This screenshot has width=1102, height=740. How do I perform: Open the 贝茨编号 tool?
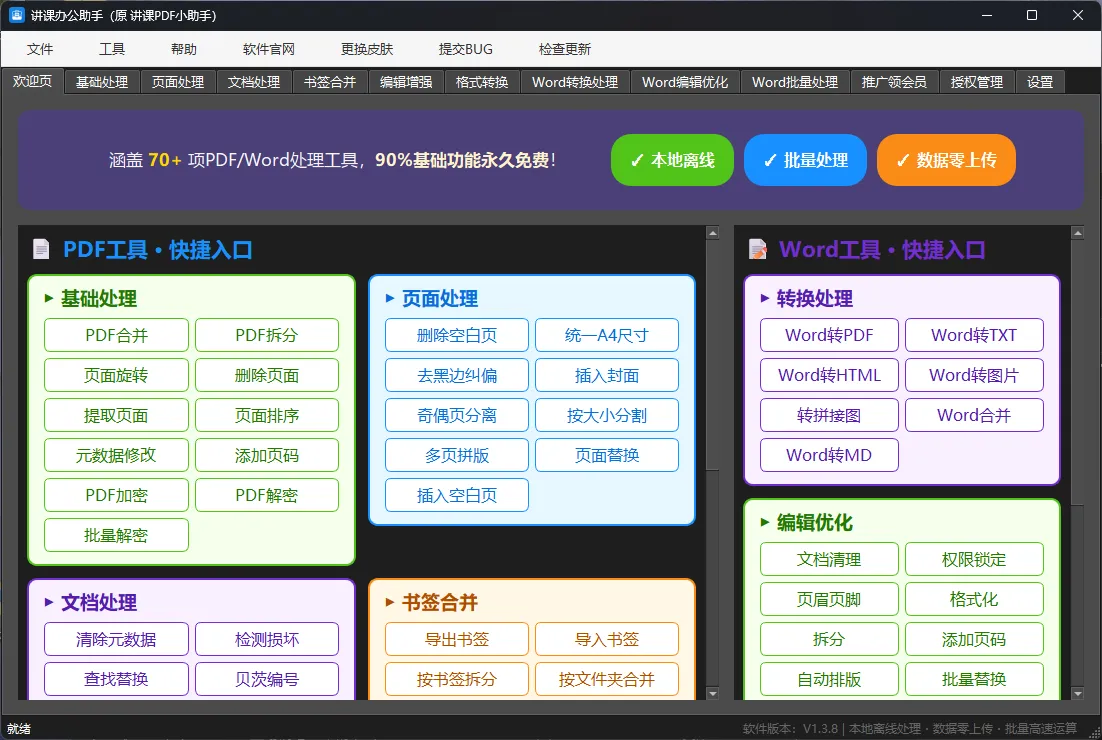click(267, 680)
